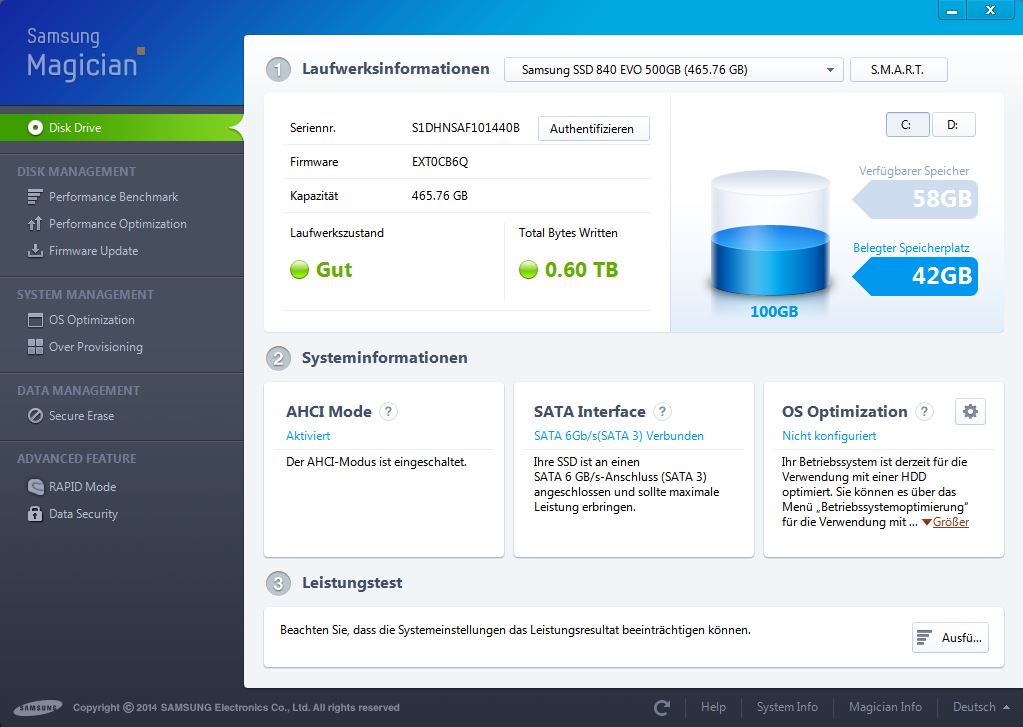Click the green Gut status indicator
Screen dimensions: 1023x727
click(x=299, y=270)
